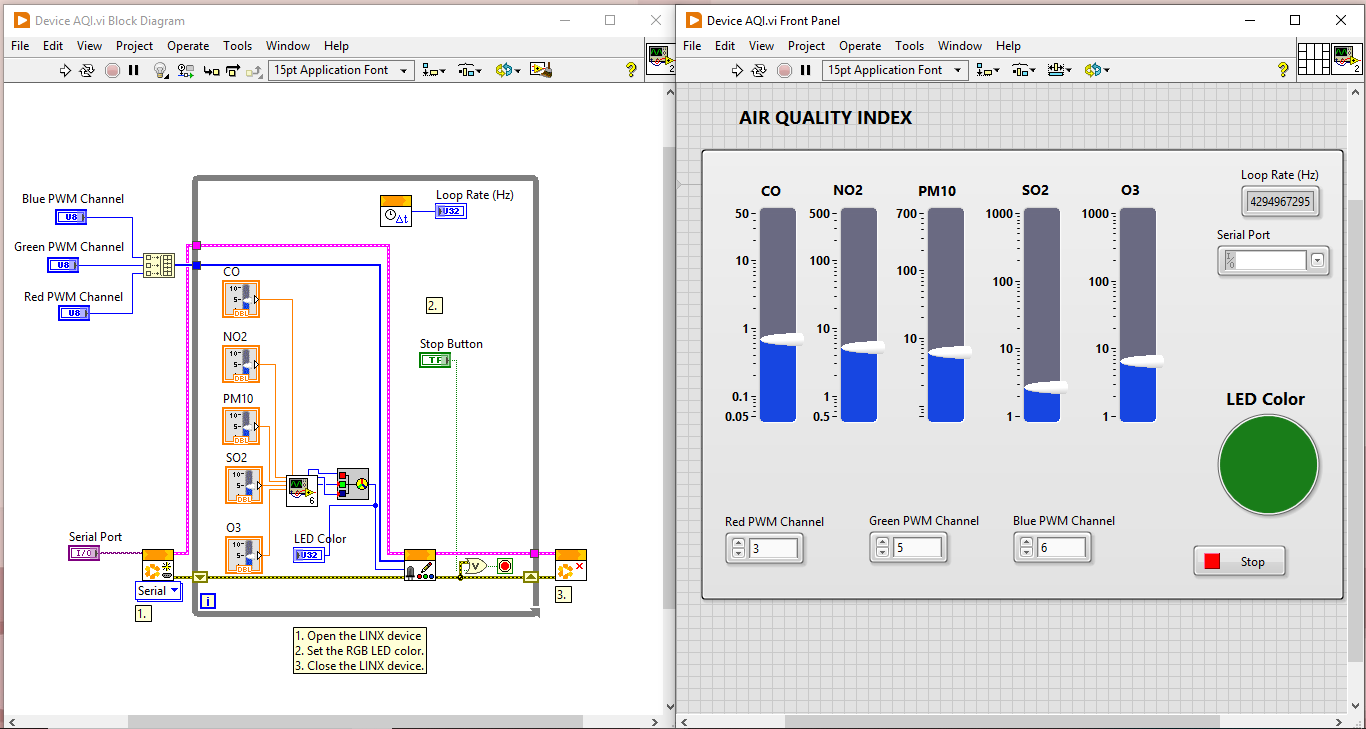Open Resize Objects dropdown in Front Panel

click(1059, 70)
